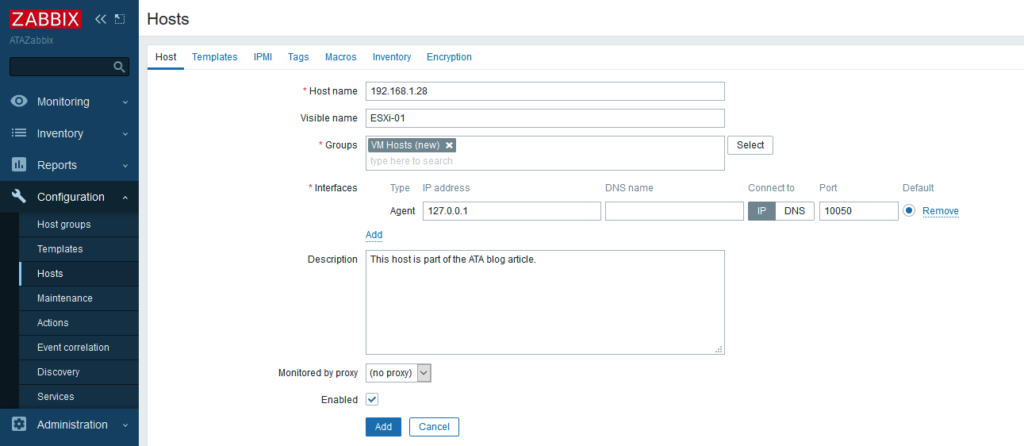Open Services in sidebar
This screenshot has height=446, width=1024.
tap(79, 396)
